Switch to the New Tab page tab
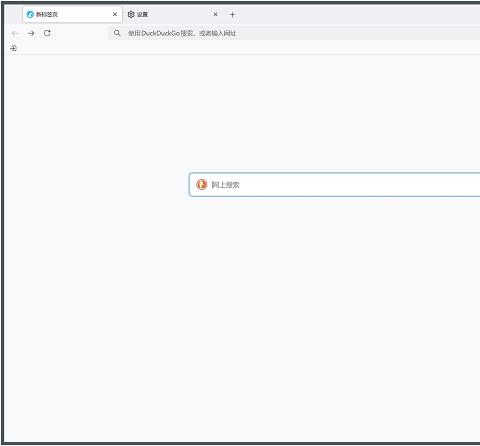 pos(72,14)
